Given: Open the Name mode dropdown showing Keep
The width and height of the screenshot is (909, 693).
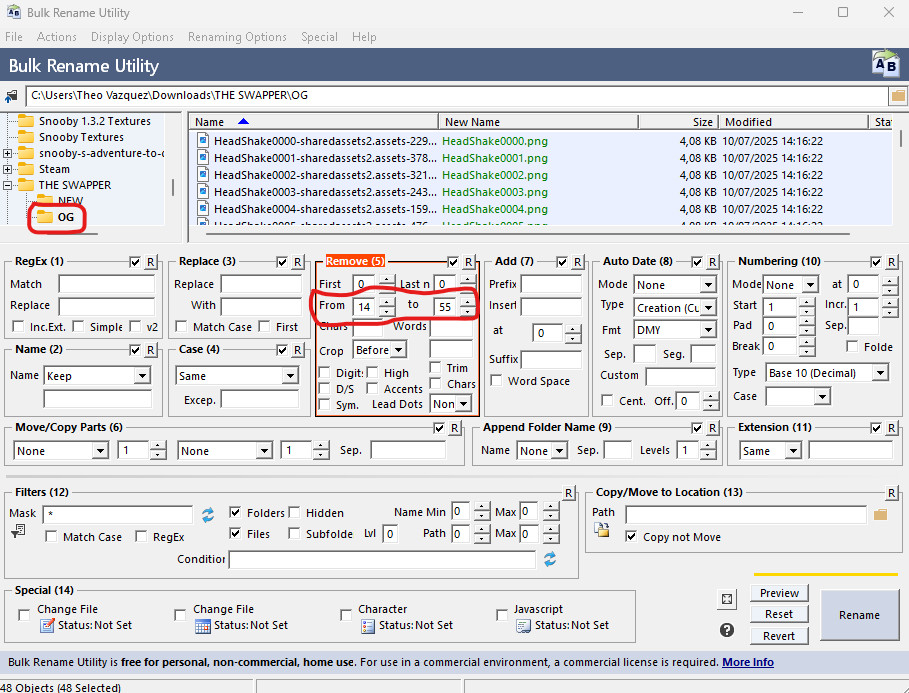Looking at the screenshot, I should point(141,376).
